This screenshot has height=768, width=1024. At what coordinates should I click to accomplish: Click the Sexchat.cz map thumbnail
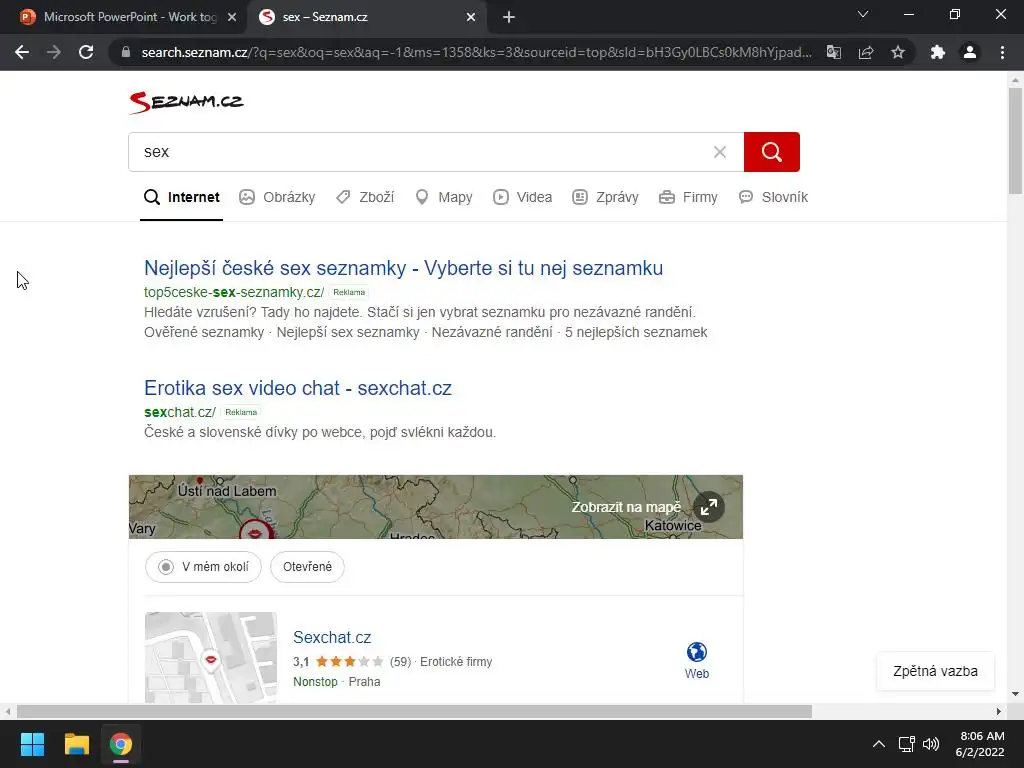click(x=211, y=658)
